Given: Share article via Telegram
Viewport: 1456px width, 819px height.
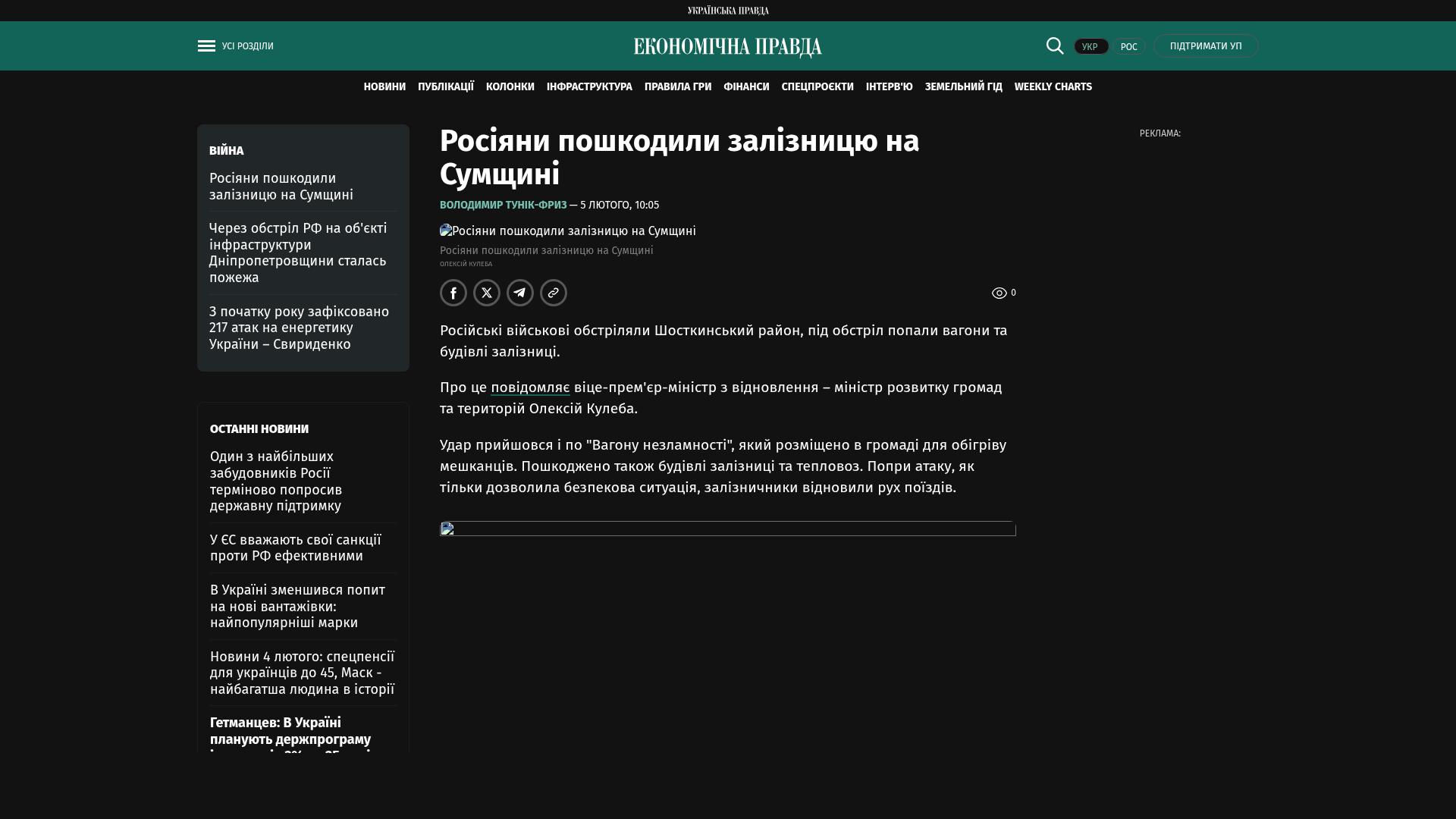Looking at the screenshot, I should pos(520,293).
